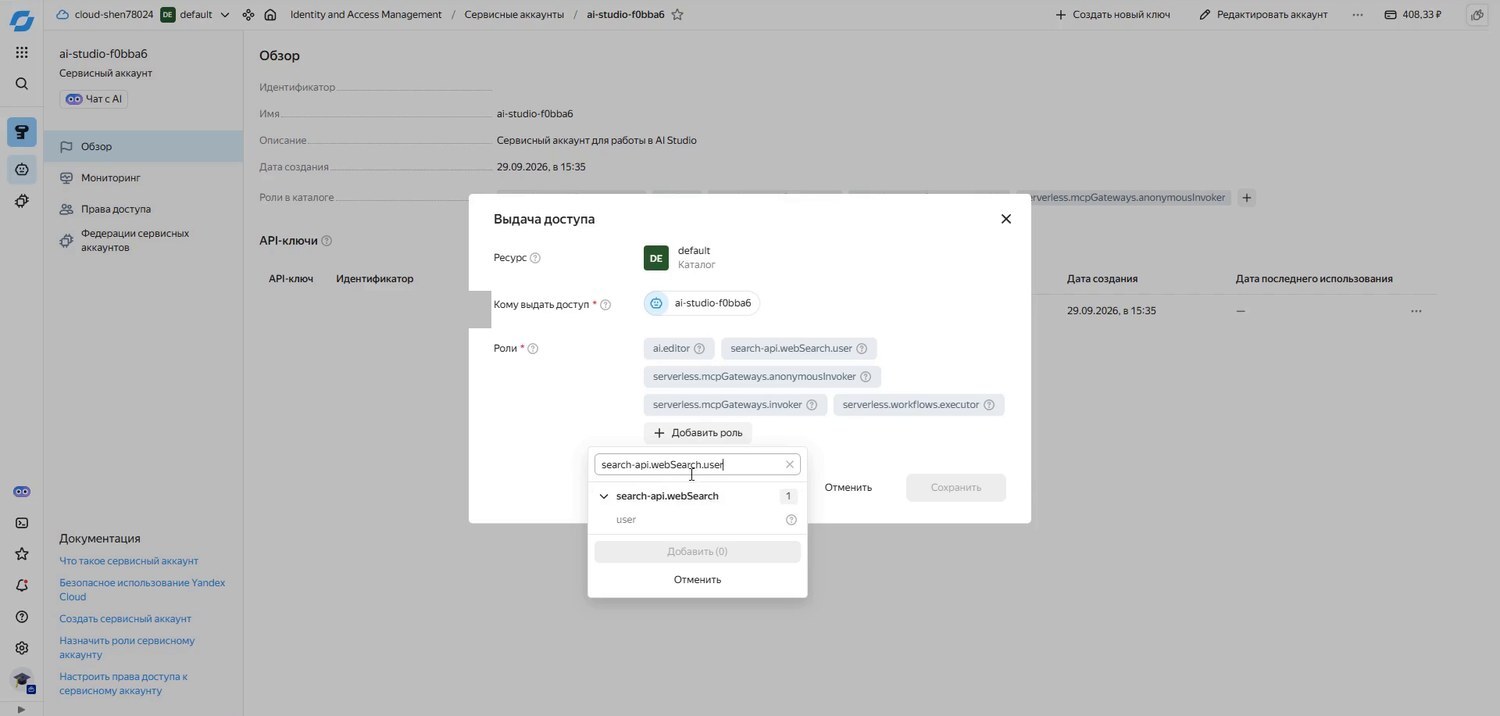Open the resource graph icon in breadcrumb
Screen dimensions: 1500x716
pyautogui.click(x=248, y=15)
